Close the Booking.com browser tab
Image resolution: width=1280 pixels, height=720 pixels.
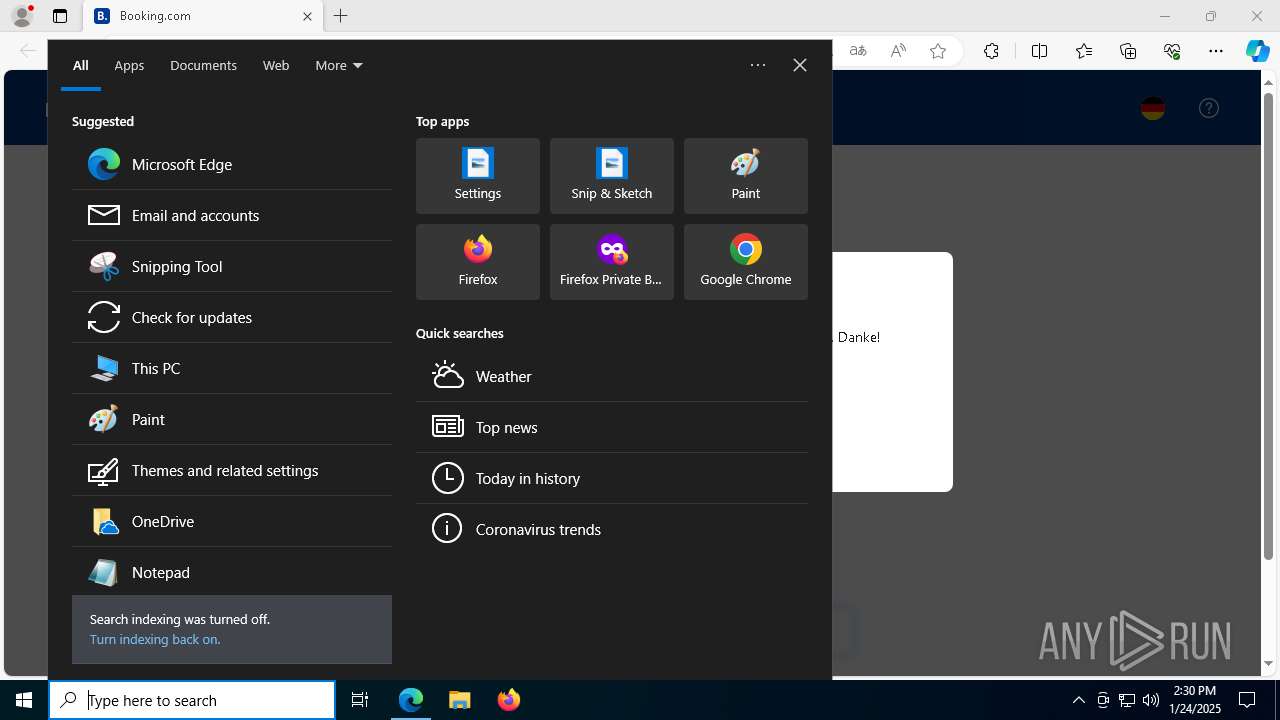tap(307, 16)
